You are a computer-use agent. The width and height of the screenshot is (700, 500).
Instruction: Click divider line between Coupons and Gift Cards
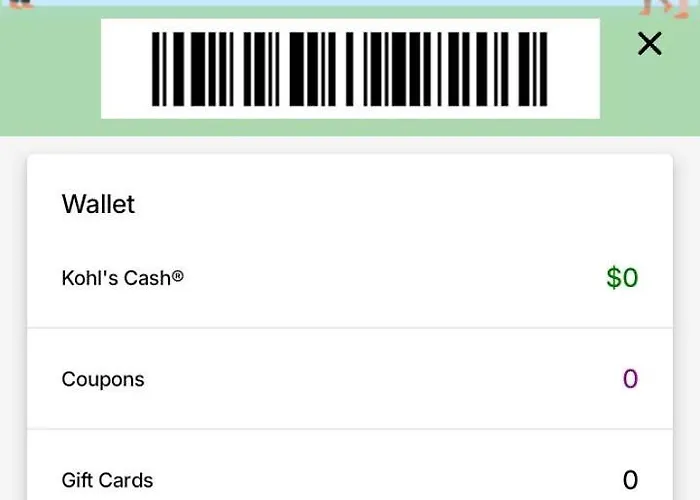[350, 429]
